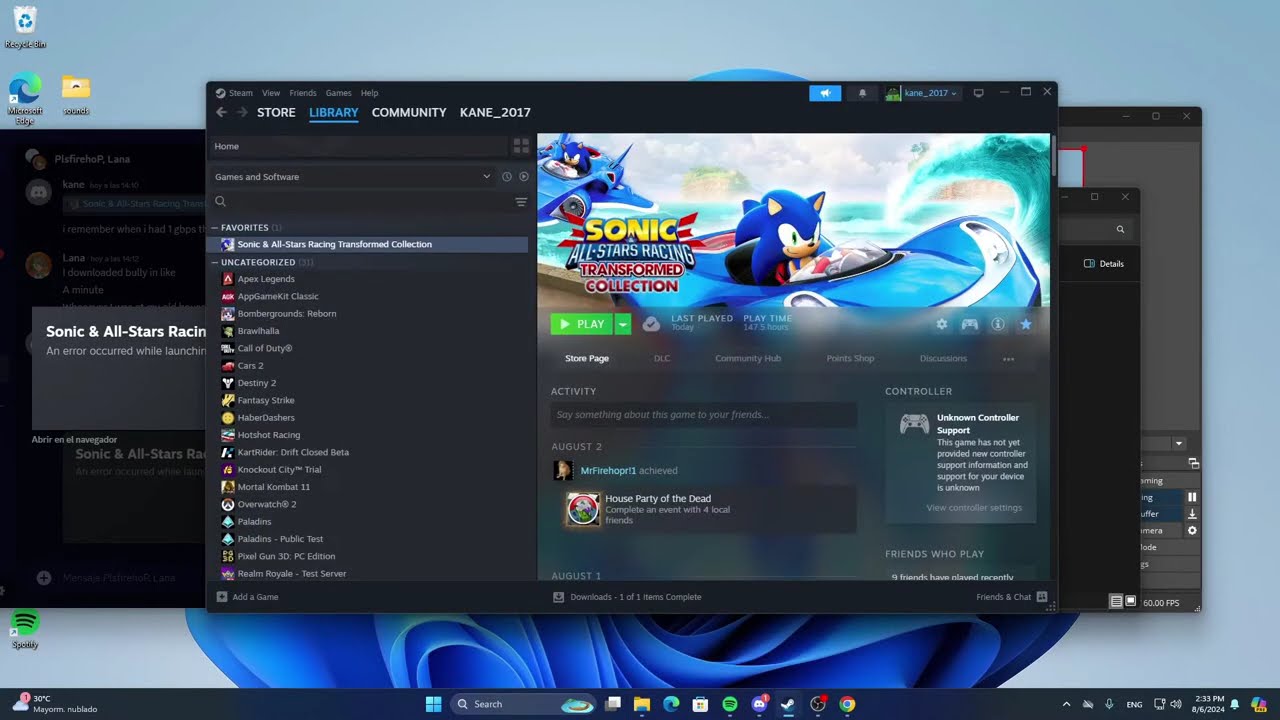Click the Steam Cloud sync status icon

tap(651, 324)
